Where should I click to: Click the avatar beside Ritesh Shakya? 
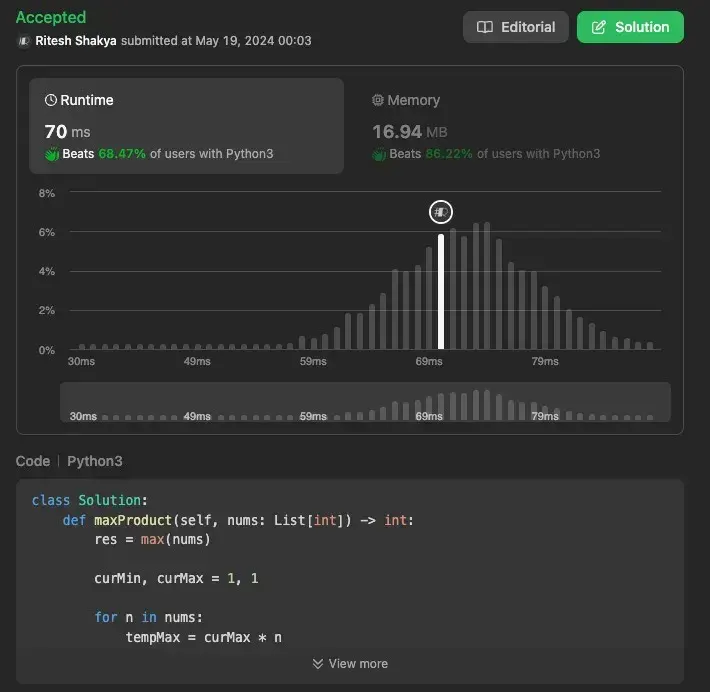coord(24,41)
